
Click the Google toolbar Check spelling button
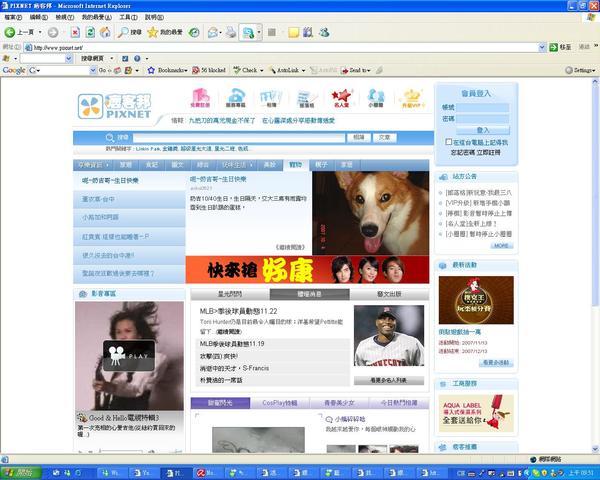(x=245, y=70)
